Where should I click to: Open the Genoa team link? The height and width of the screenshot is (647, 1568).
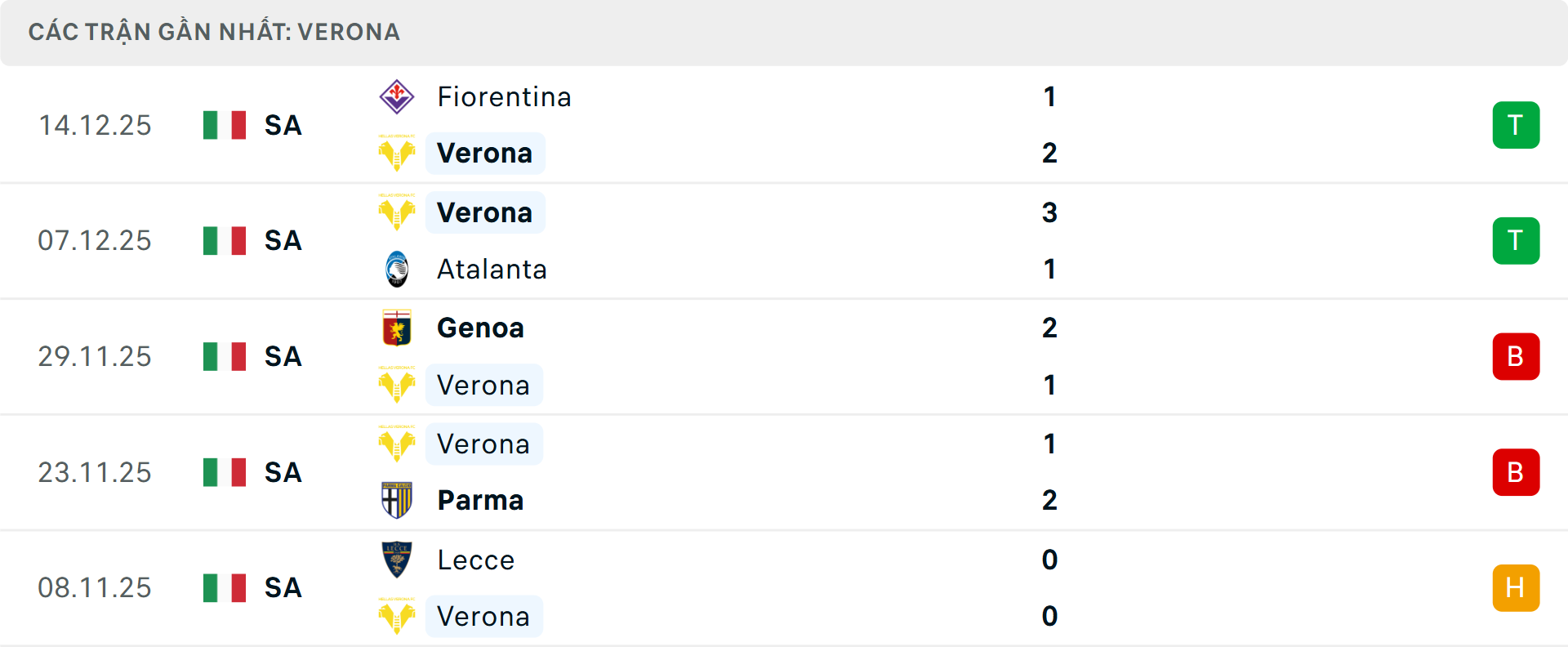[480, 328]
